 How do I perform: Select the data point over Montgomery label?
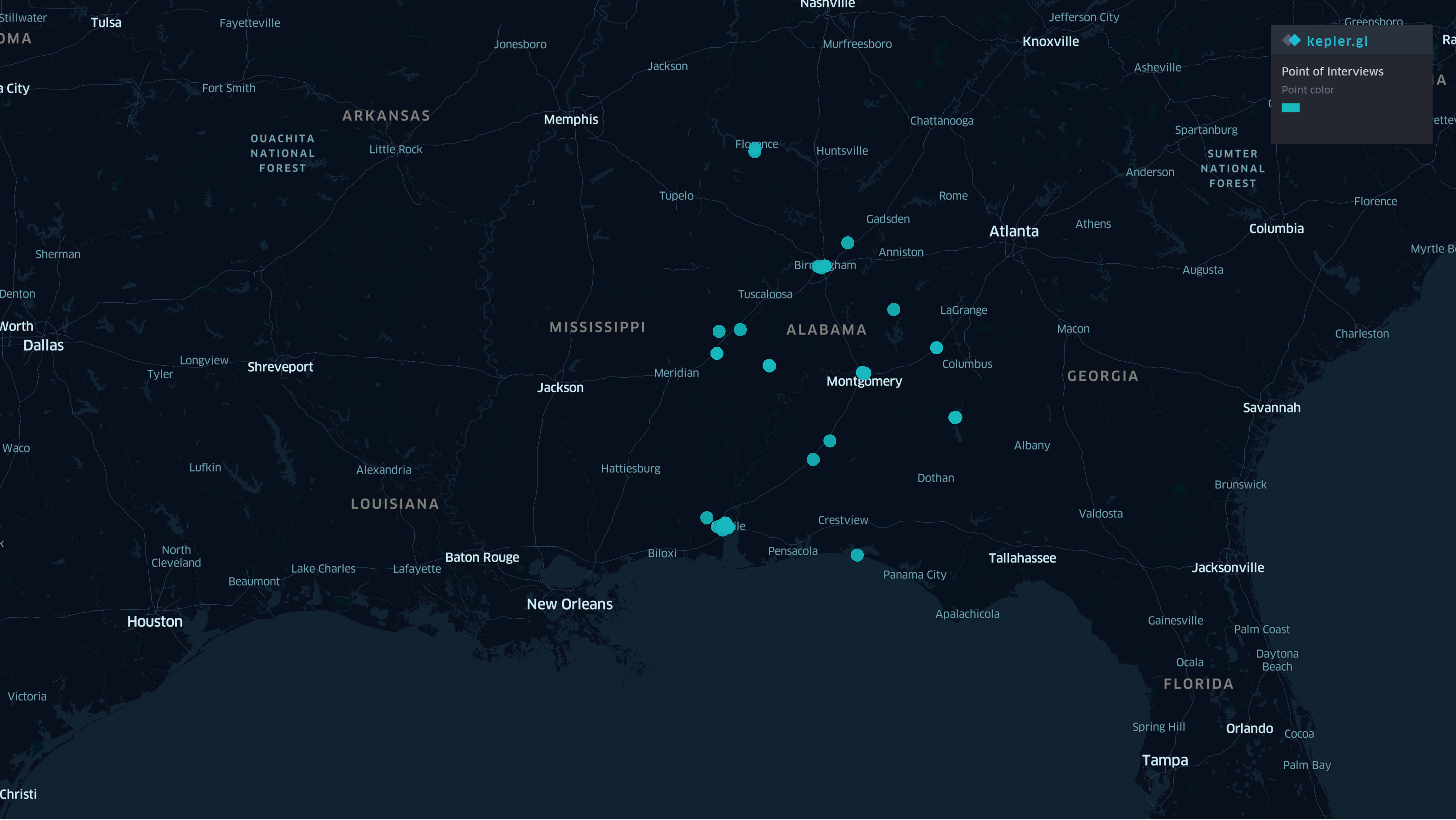pyautogui.click(x=863, y=373)
